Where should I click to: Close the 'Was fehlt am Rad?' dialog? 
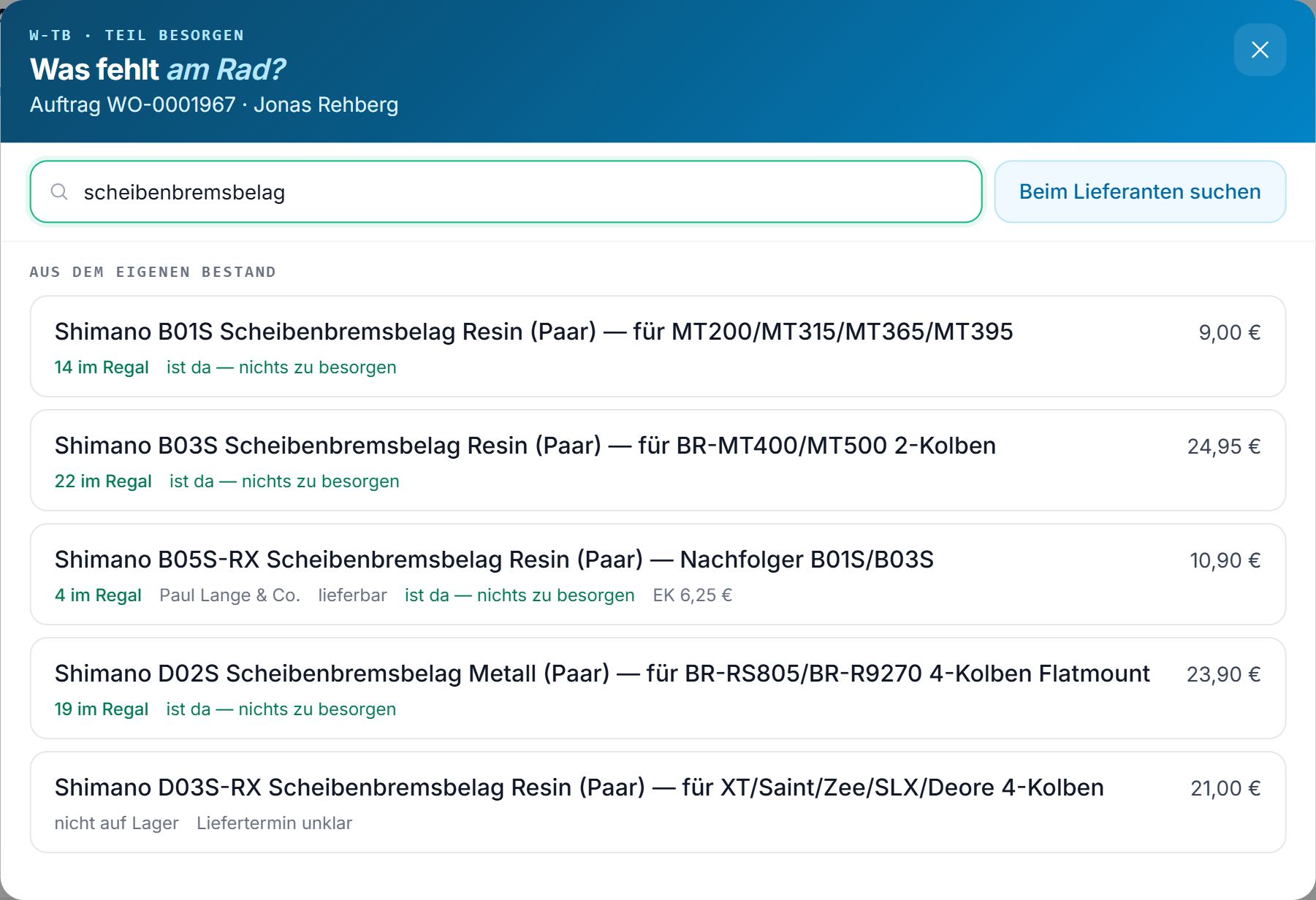pyautogui.click(x=1260, y=50)
